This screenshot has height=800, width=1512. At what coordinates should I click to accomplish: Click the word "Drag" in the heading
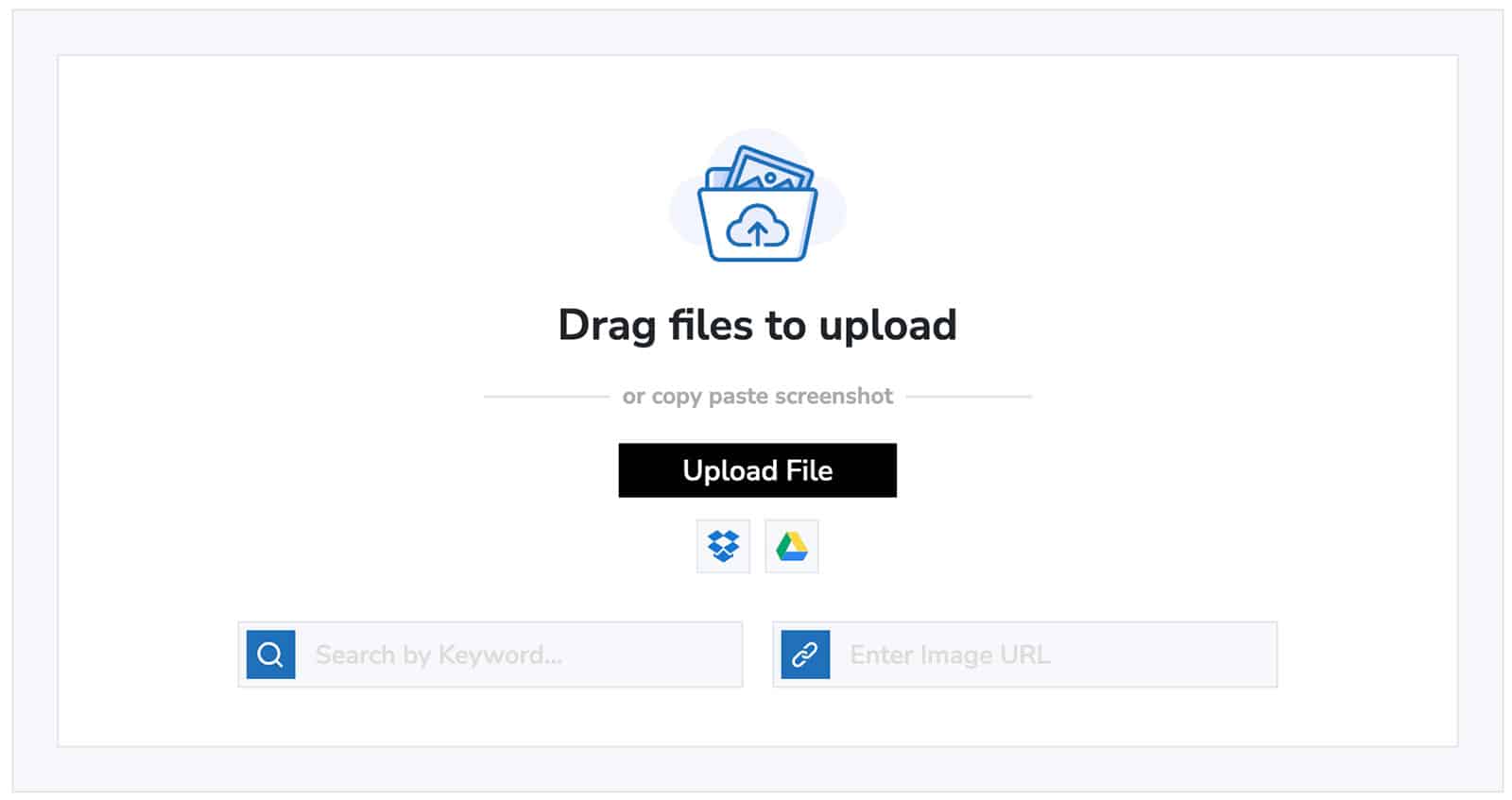pyautogui.click(x=607, y=327)
